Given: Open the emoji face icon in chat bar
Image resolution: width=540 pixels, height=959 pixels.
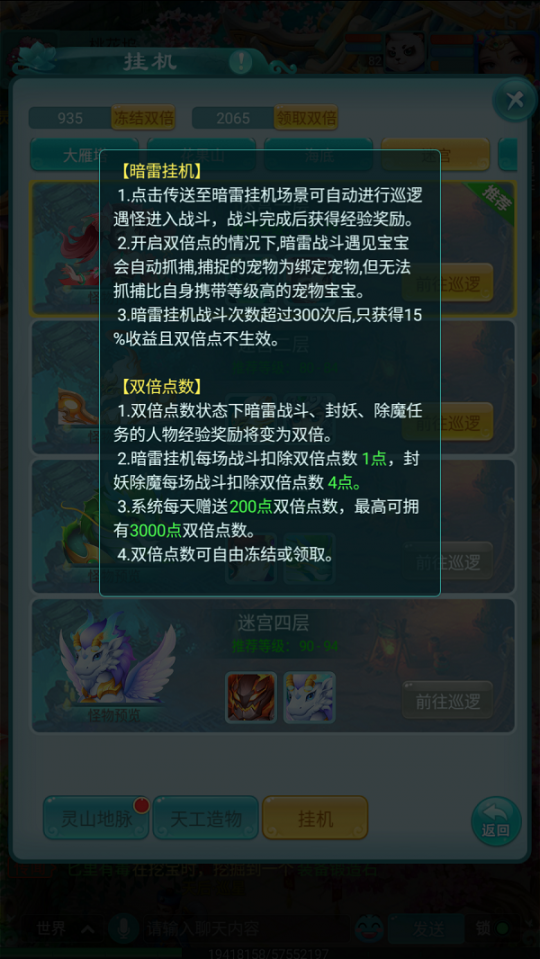Looking at the screenshot, I should 369,929.
